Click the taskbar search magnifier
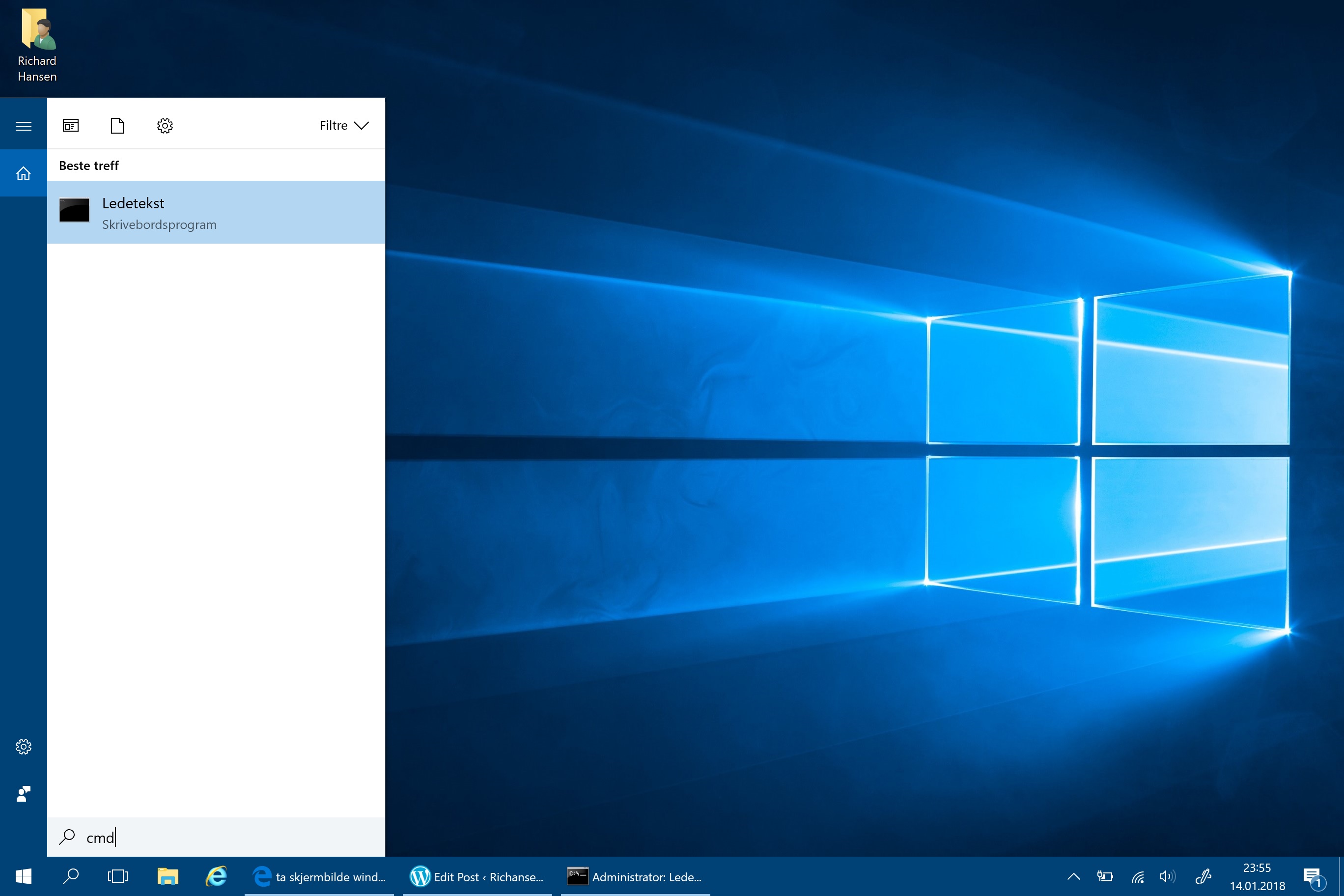 coord(70,876)
